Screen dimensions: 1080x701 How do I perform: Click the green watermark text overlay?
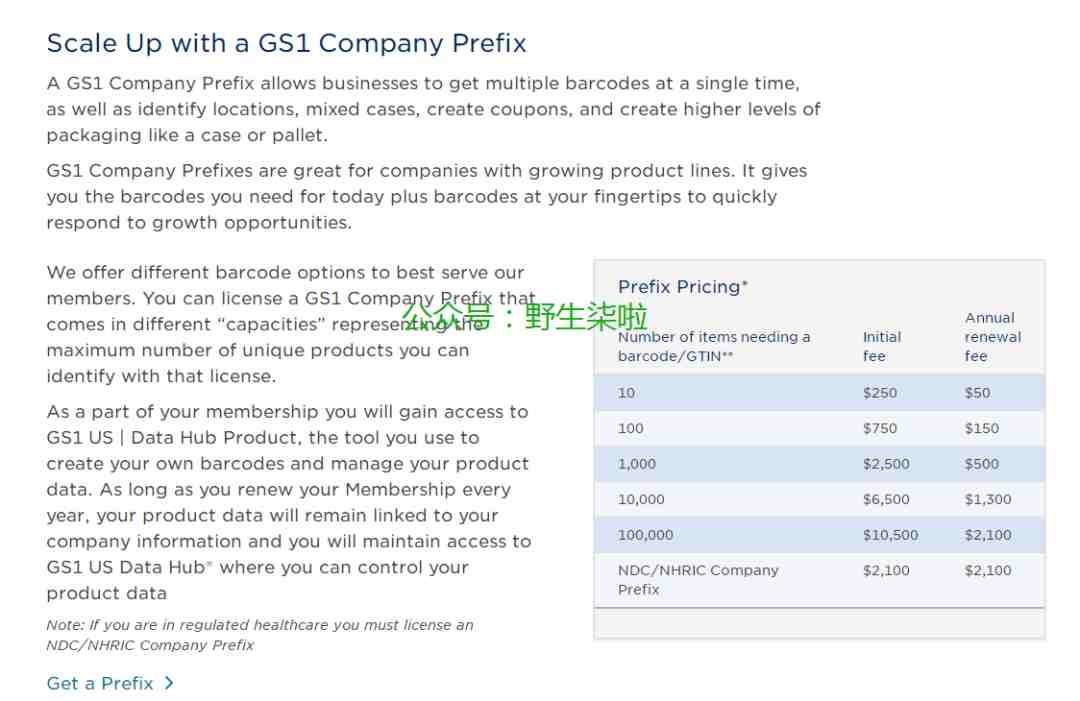[523, 316]
